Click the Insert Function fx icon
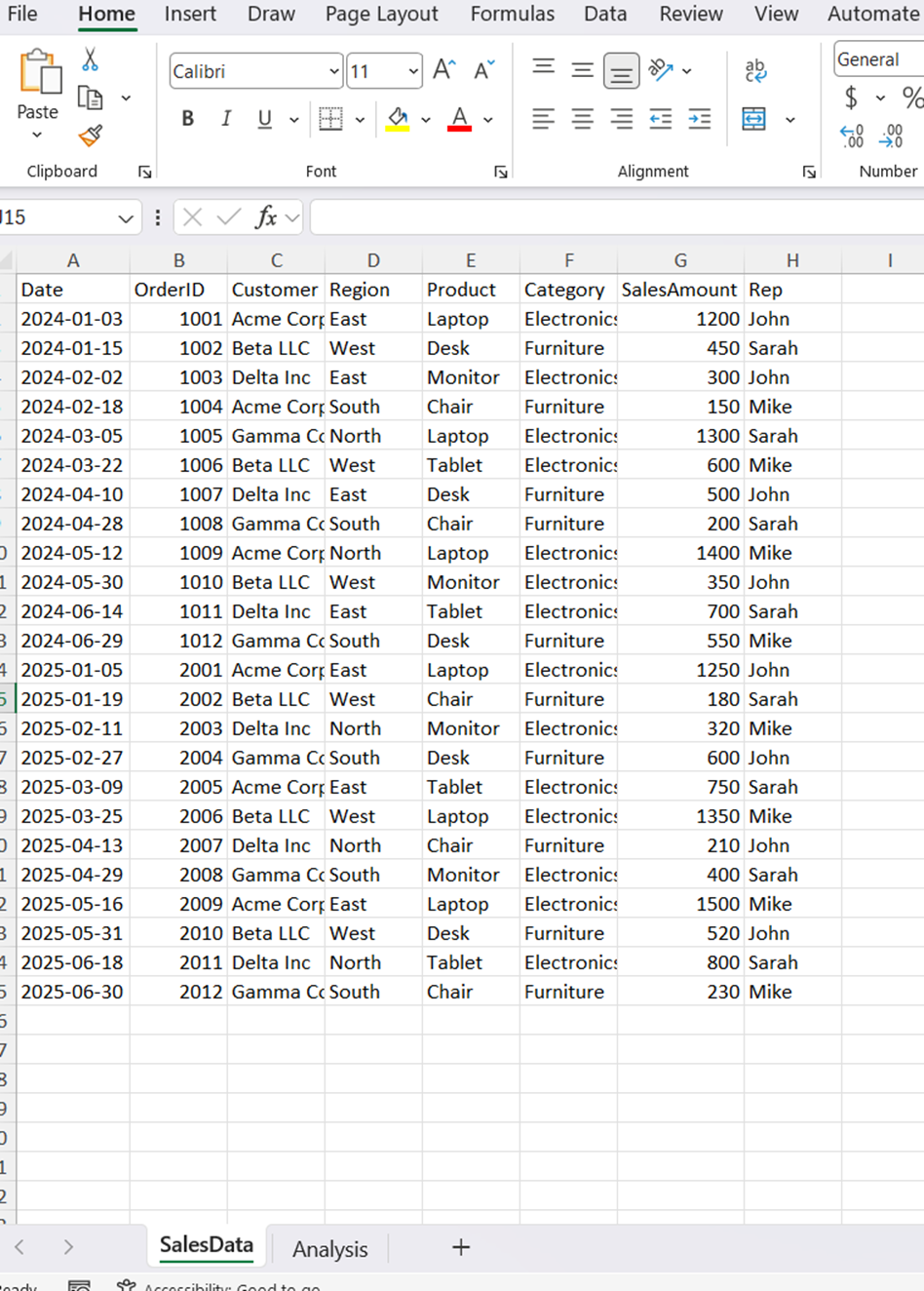 click(x=266, y=217)
